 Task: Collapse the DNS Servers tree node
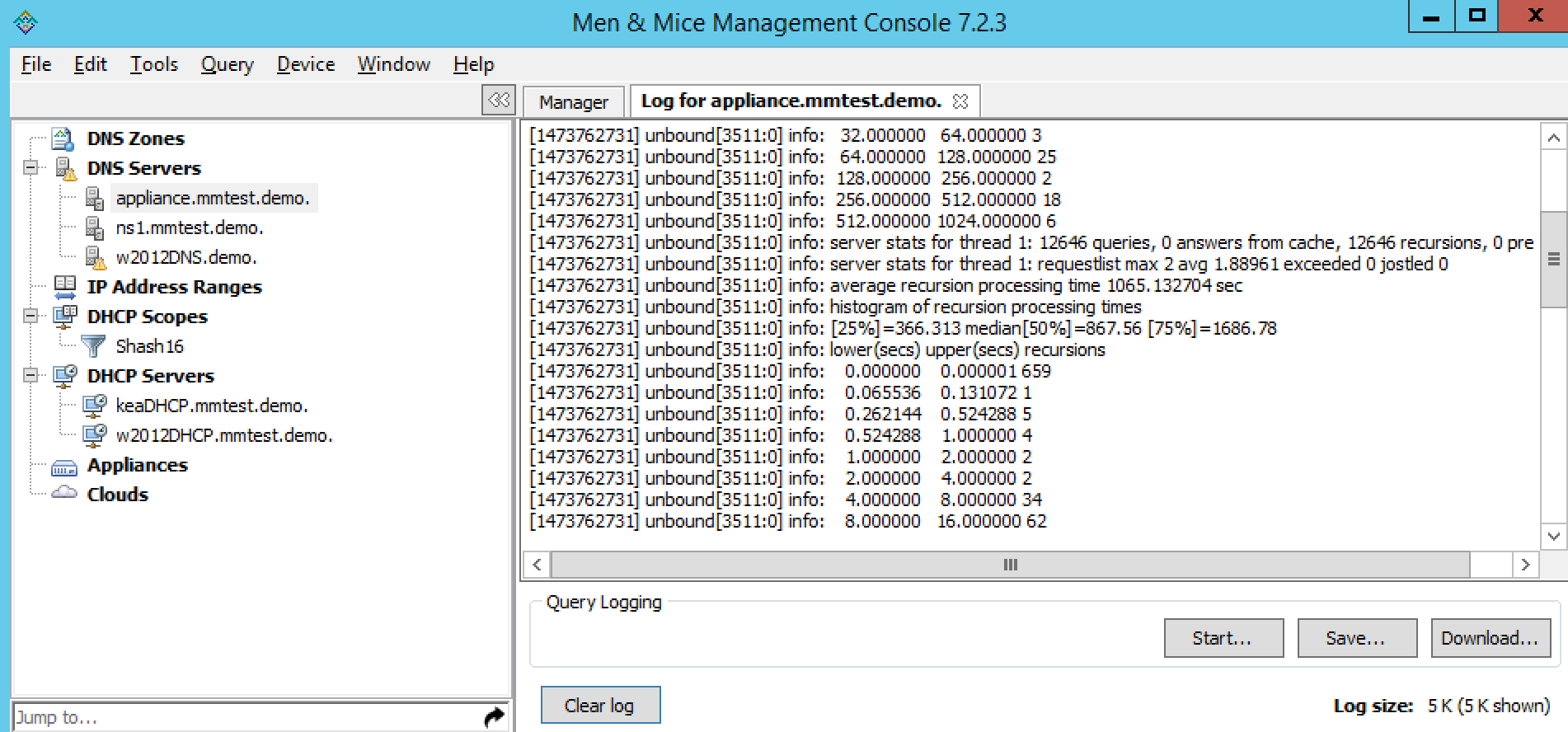click(31, 168)
